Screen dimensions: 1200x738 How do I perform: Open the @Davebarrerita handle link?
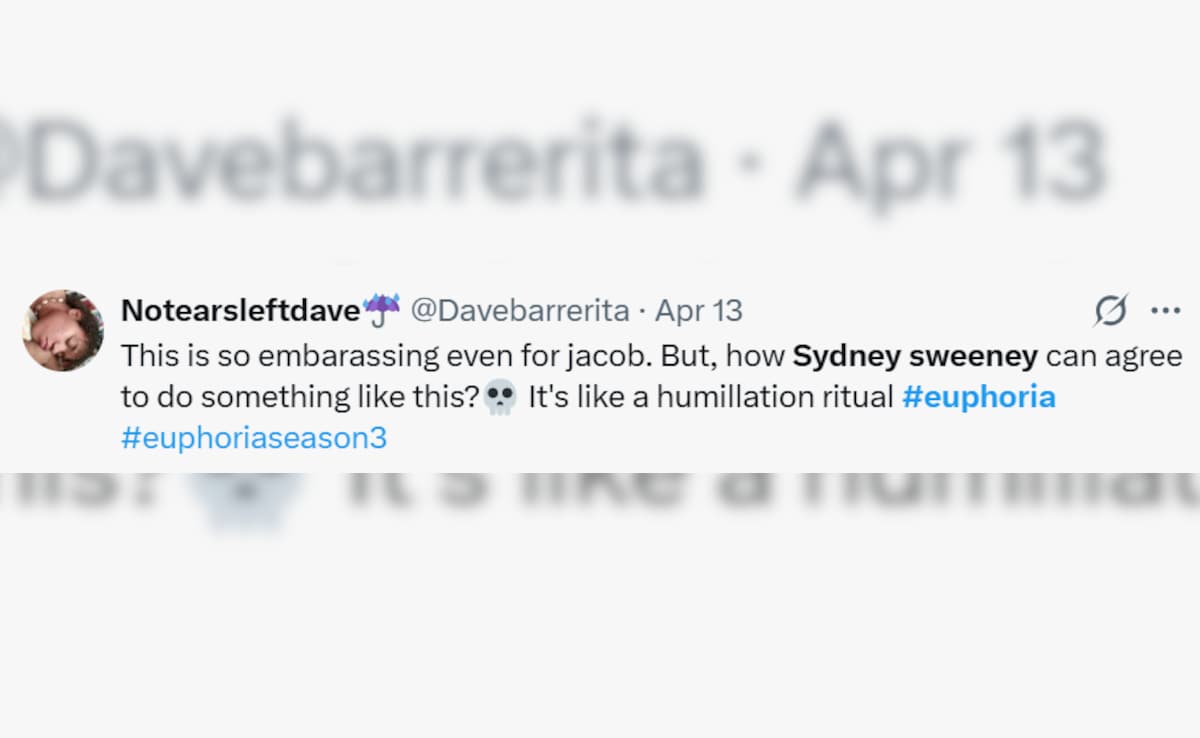[x=520, y=311]
